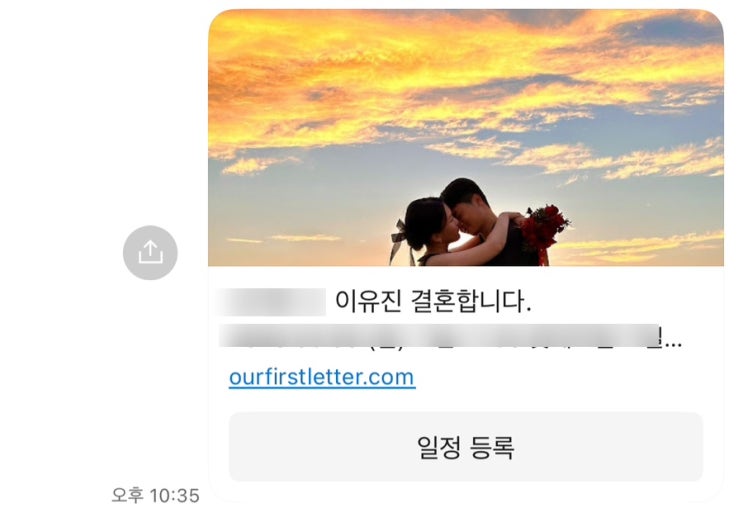Open the wedding invitation sunset photo

pyautogui.click(x=466, y=137)
